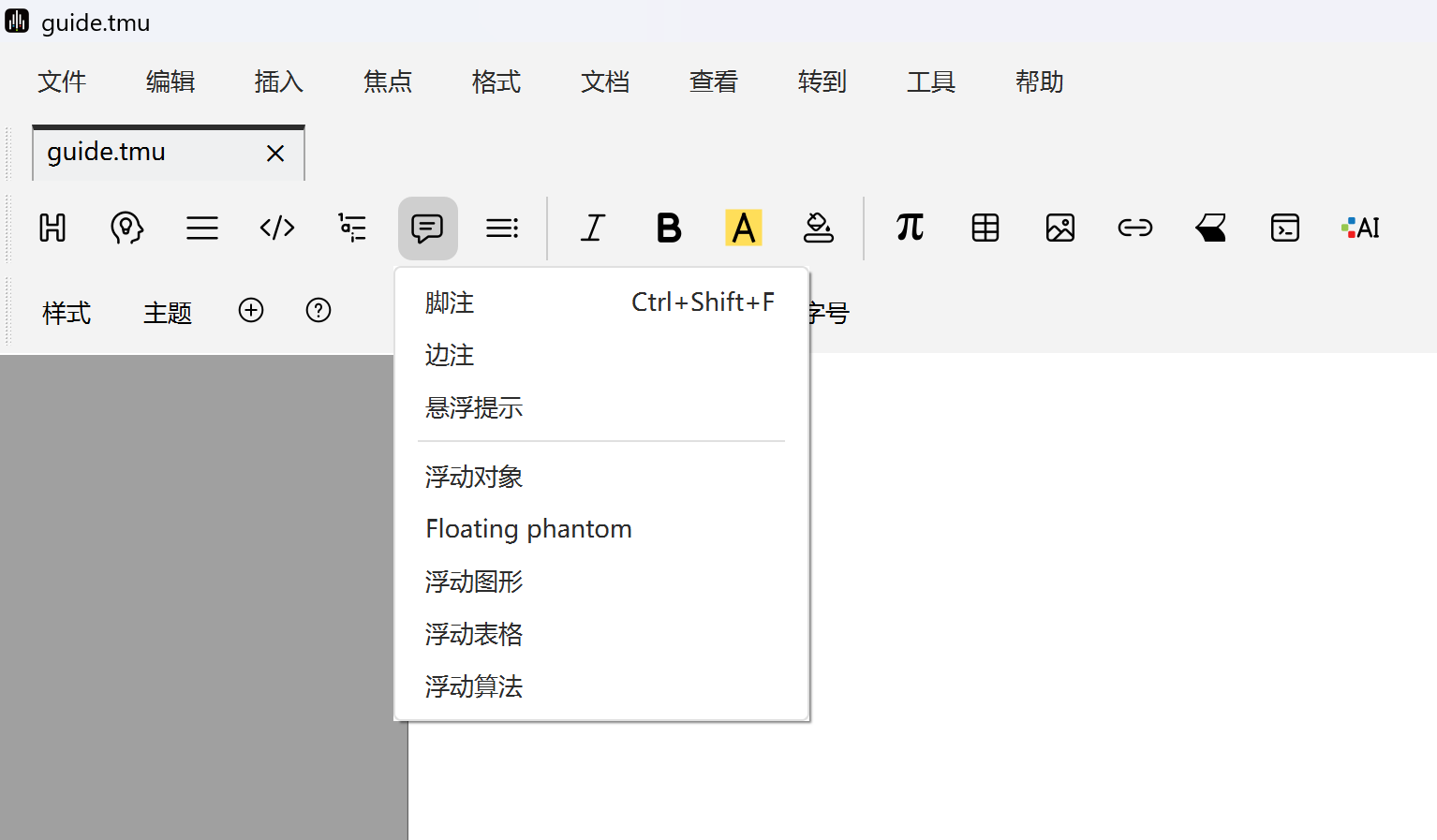
Task: Click the circled question mark help button
Action: point(319,310)
